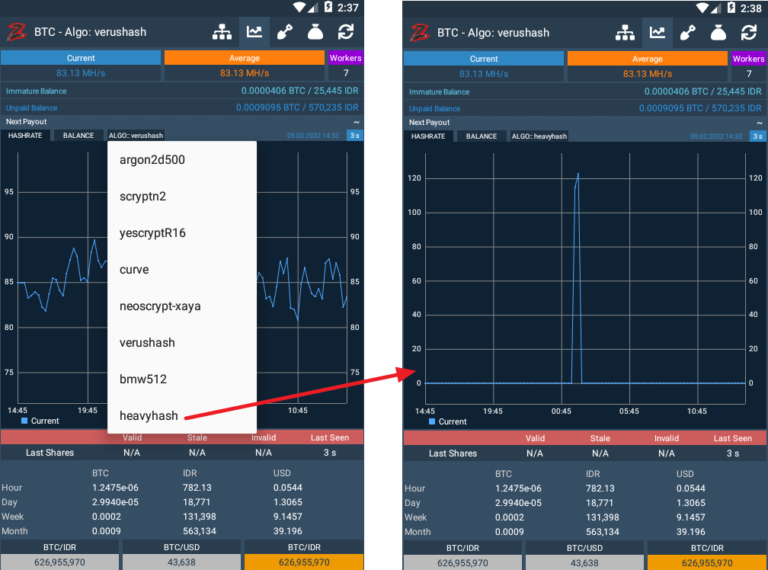Choose heavyhash from algorithm list
Screen dimensions: 768x570
pyautogui.click(x=182, y=415)
